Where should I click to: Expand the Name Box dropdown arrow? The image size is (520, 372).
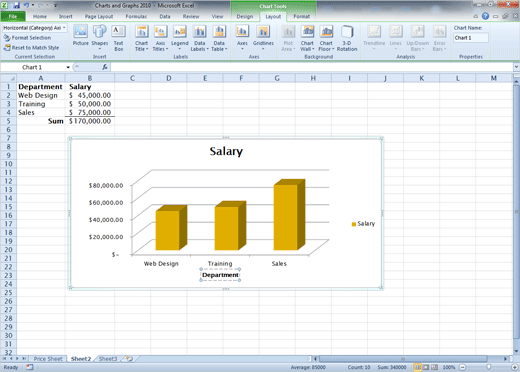pyautogui.click(x=68, y=67)
